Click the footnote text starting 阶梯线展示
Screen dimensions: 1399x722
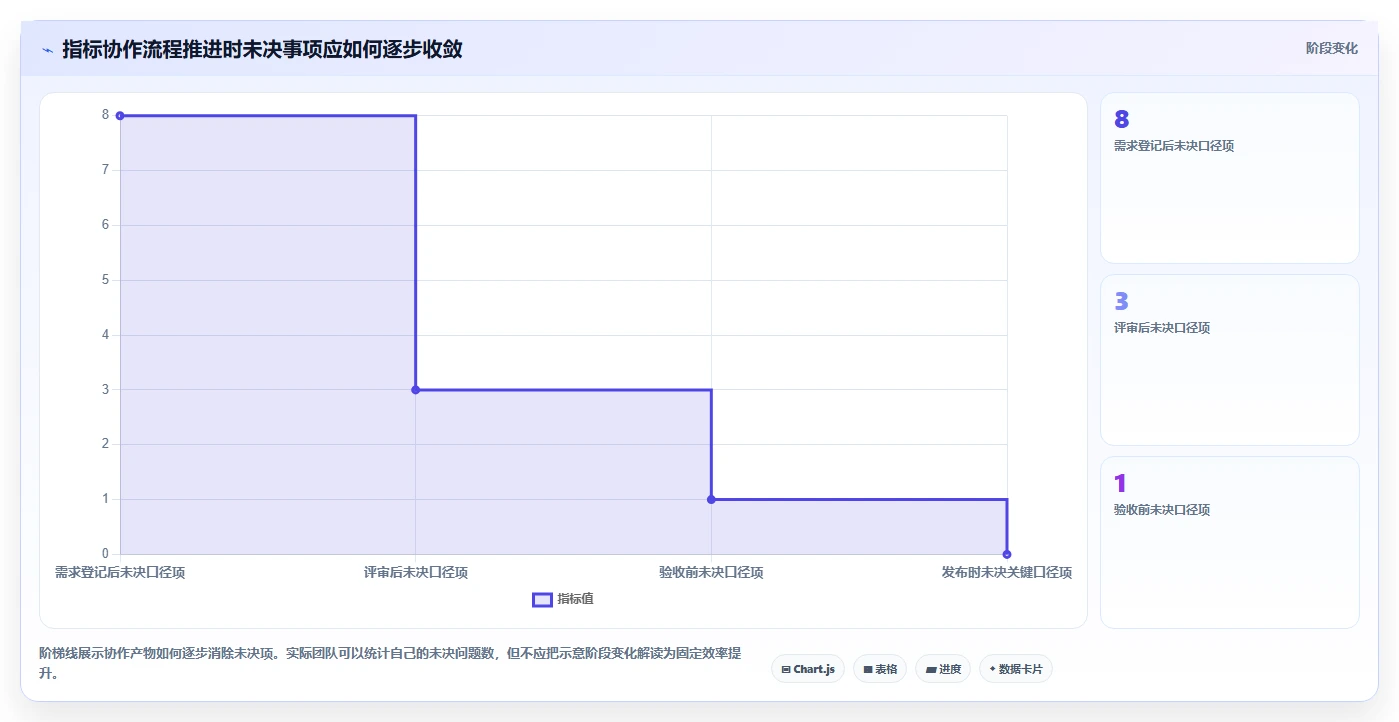(390, 663)
